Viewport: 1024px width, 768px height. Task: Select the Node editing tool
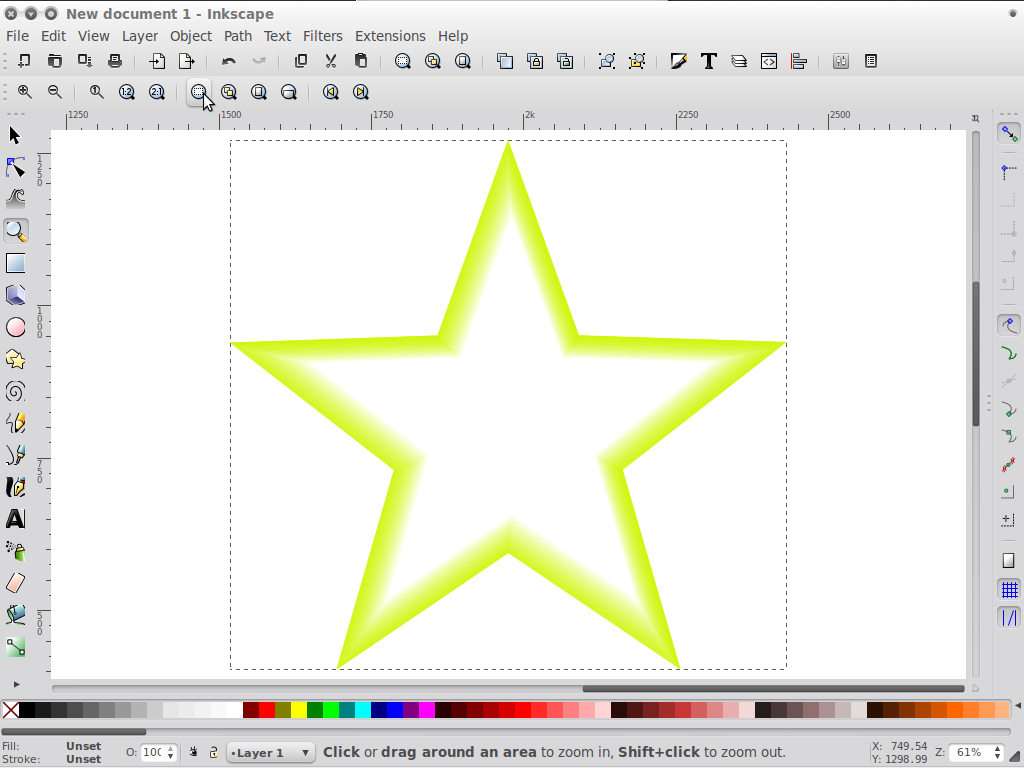pyautogui.click(x=16, y=167)
